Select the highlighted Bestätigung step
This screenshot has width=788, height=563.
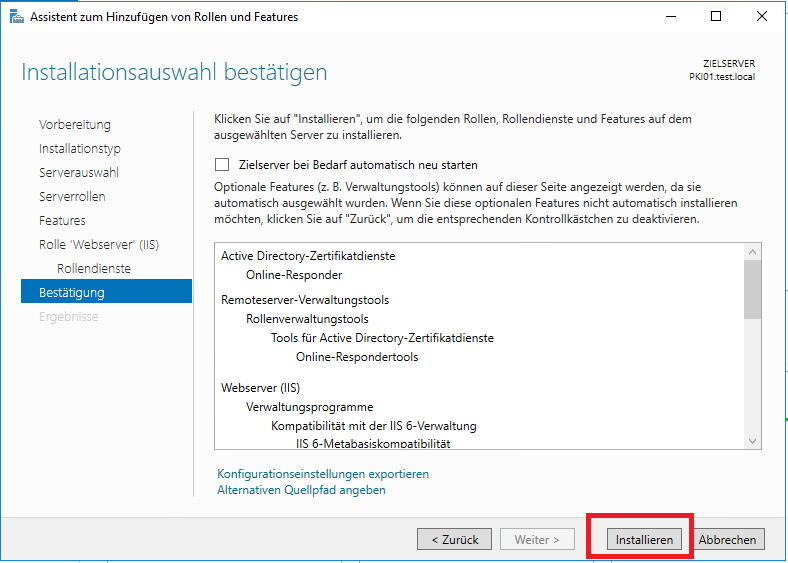(x=72, y=293)
